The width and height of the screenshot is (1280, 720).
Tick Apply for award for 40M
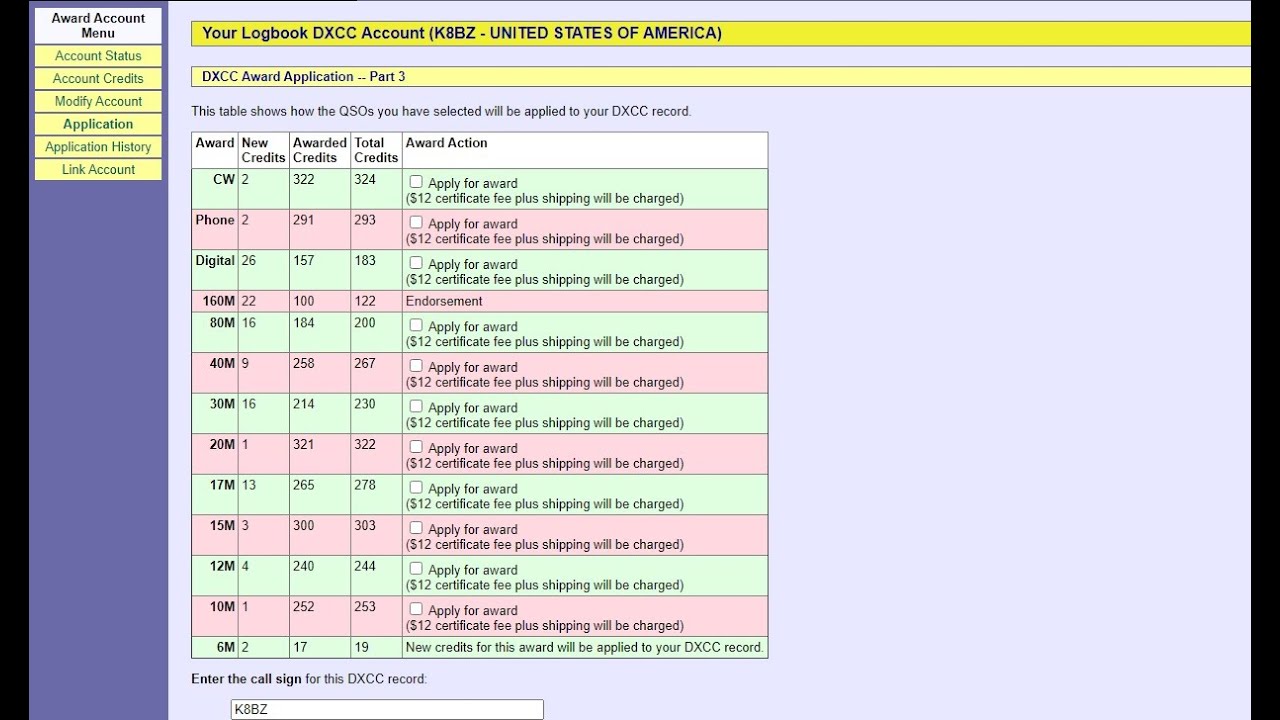416,366
